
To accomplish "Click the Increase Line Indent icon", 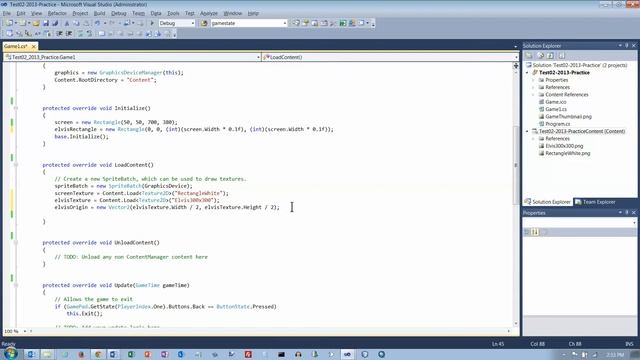I will 69,34.
